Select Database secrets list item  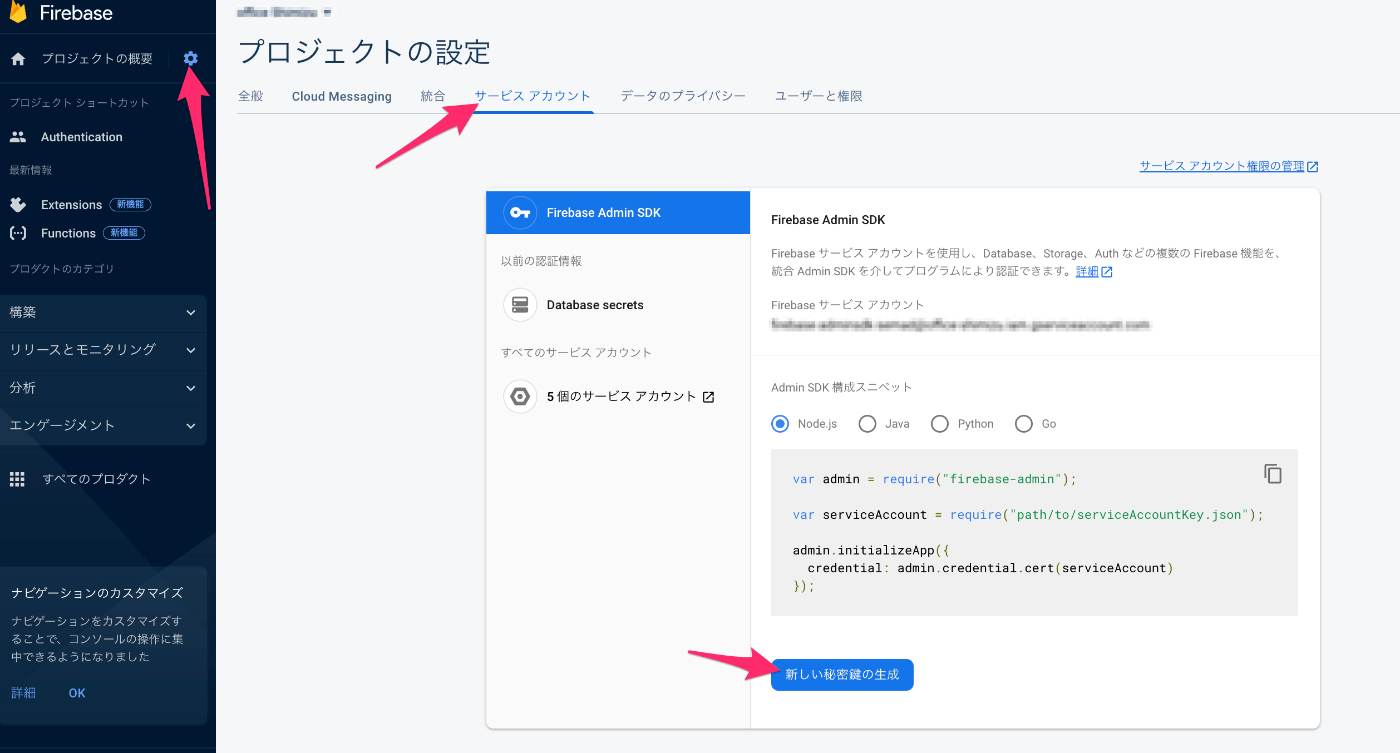tap(618, 305)
